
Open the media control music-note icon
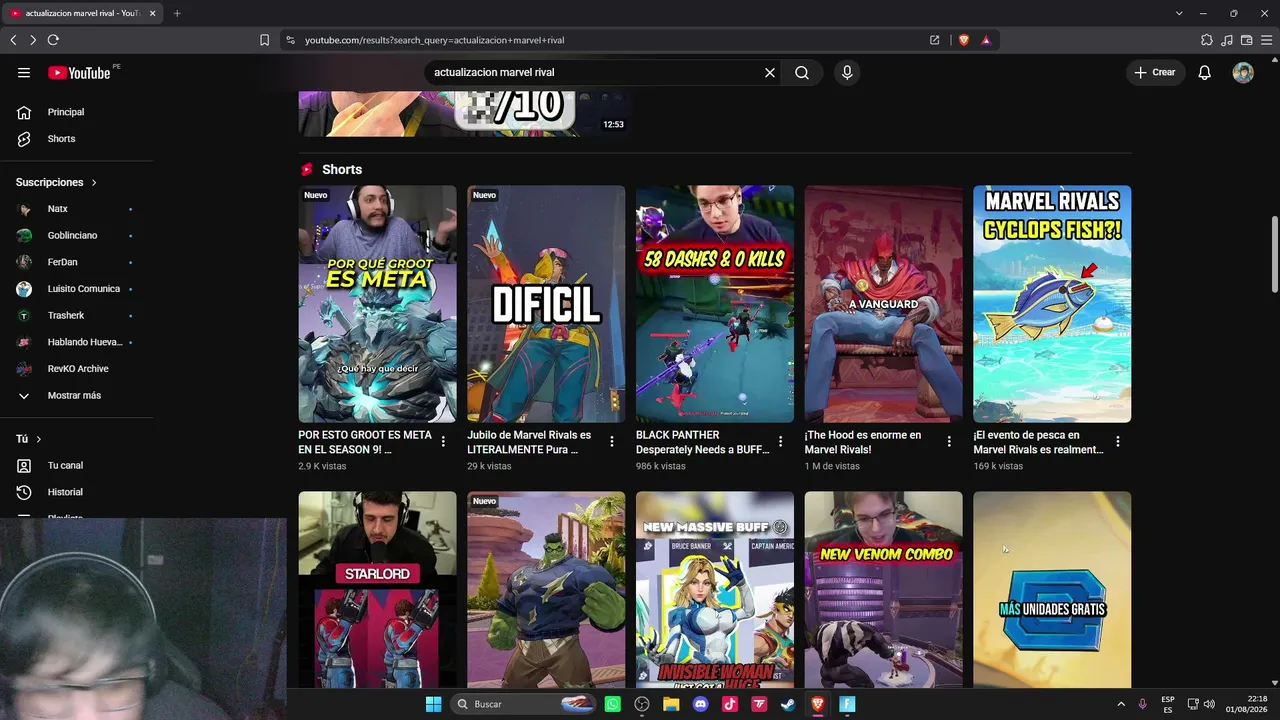(1227, 40)
